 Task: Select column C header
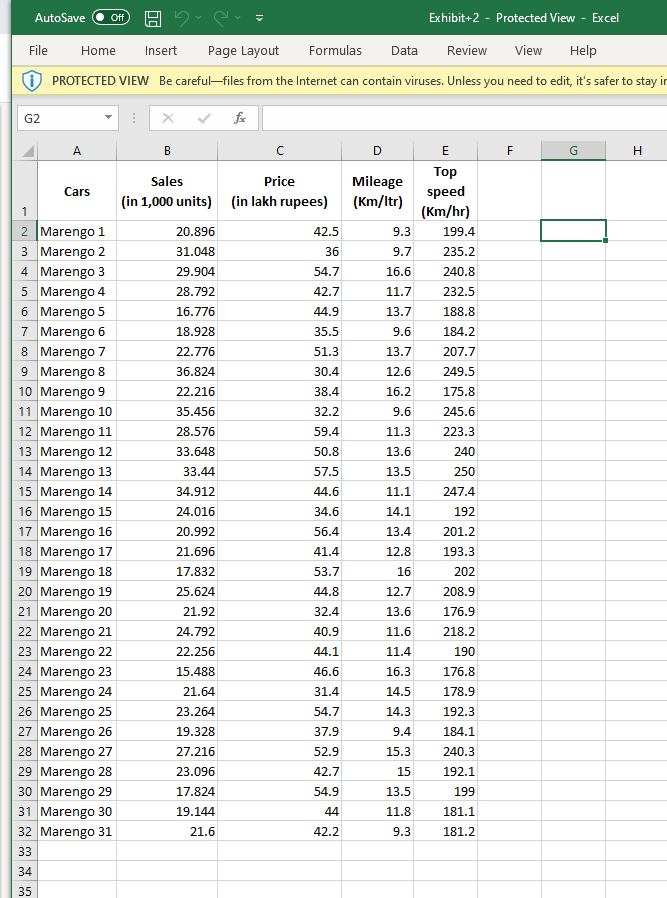pos(279,151)
